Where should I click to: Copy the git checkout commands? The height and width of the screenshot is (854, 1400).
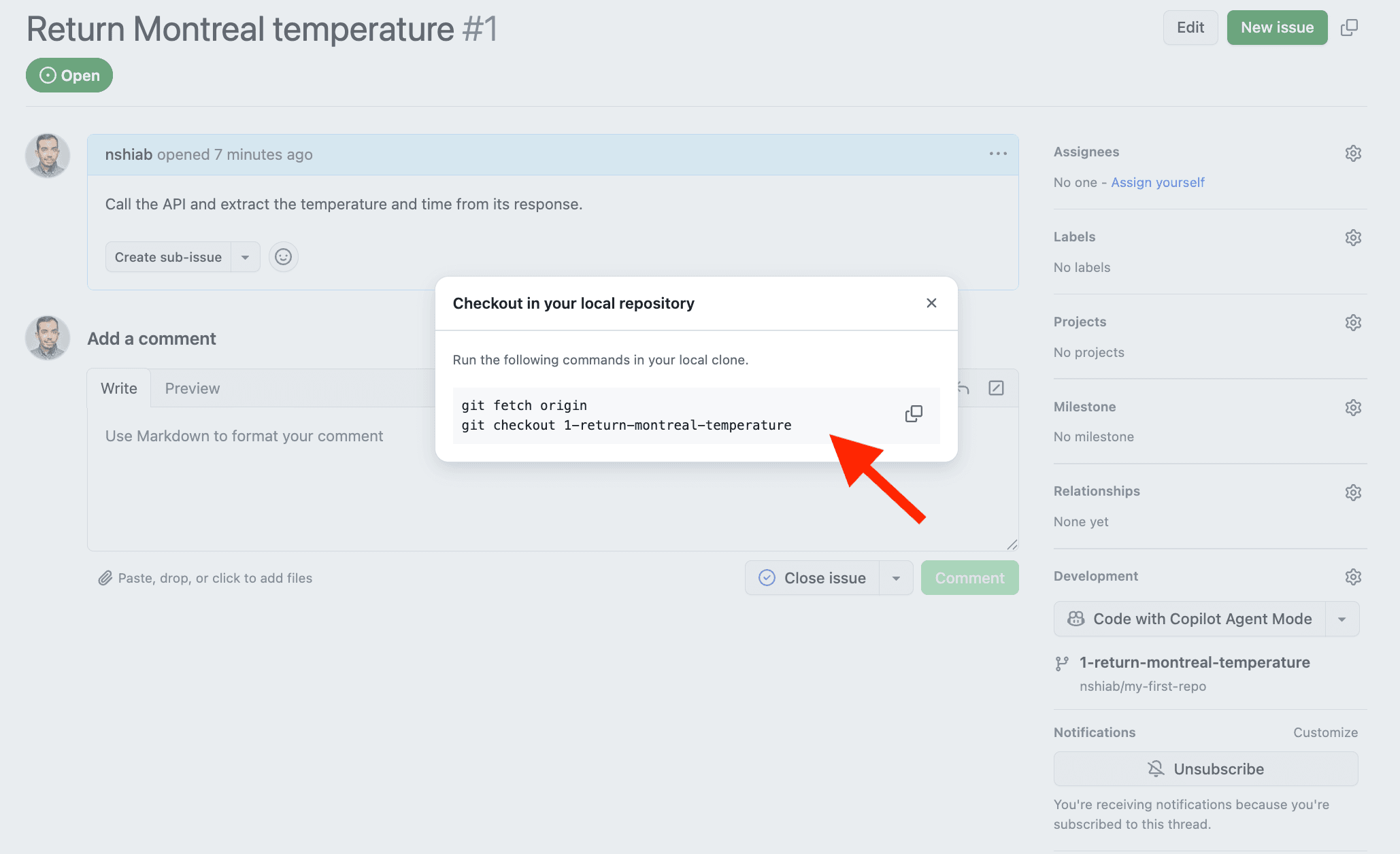[914, 414]
